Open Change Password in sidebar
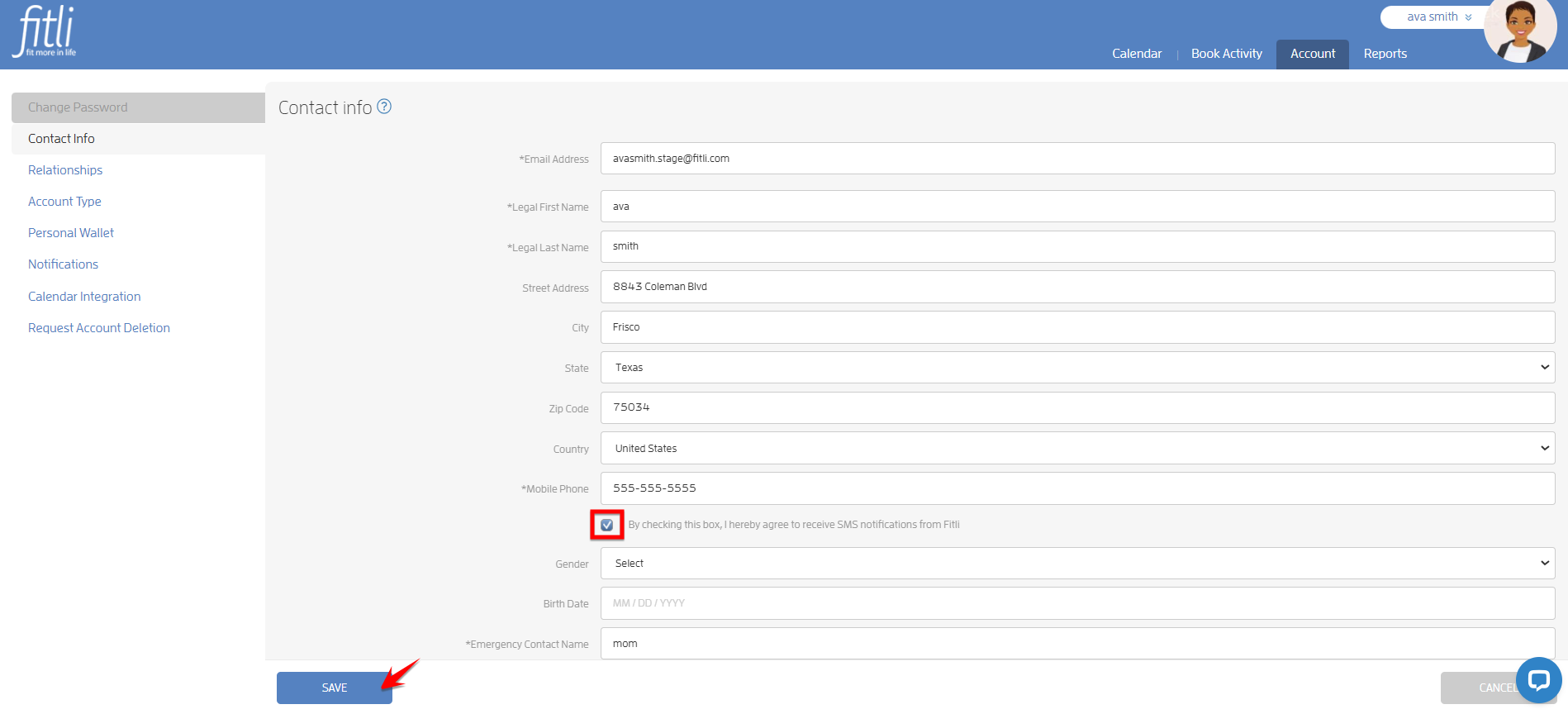The height and width of the screenshot is (714, 1568). (x=138, y=107)
